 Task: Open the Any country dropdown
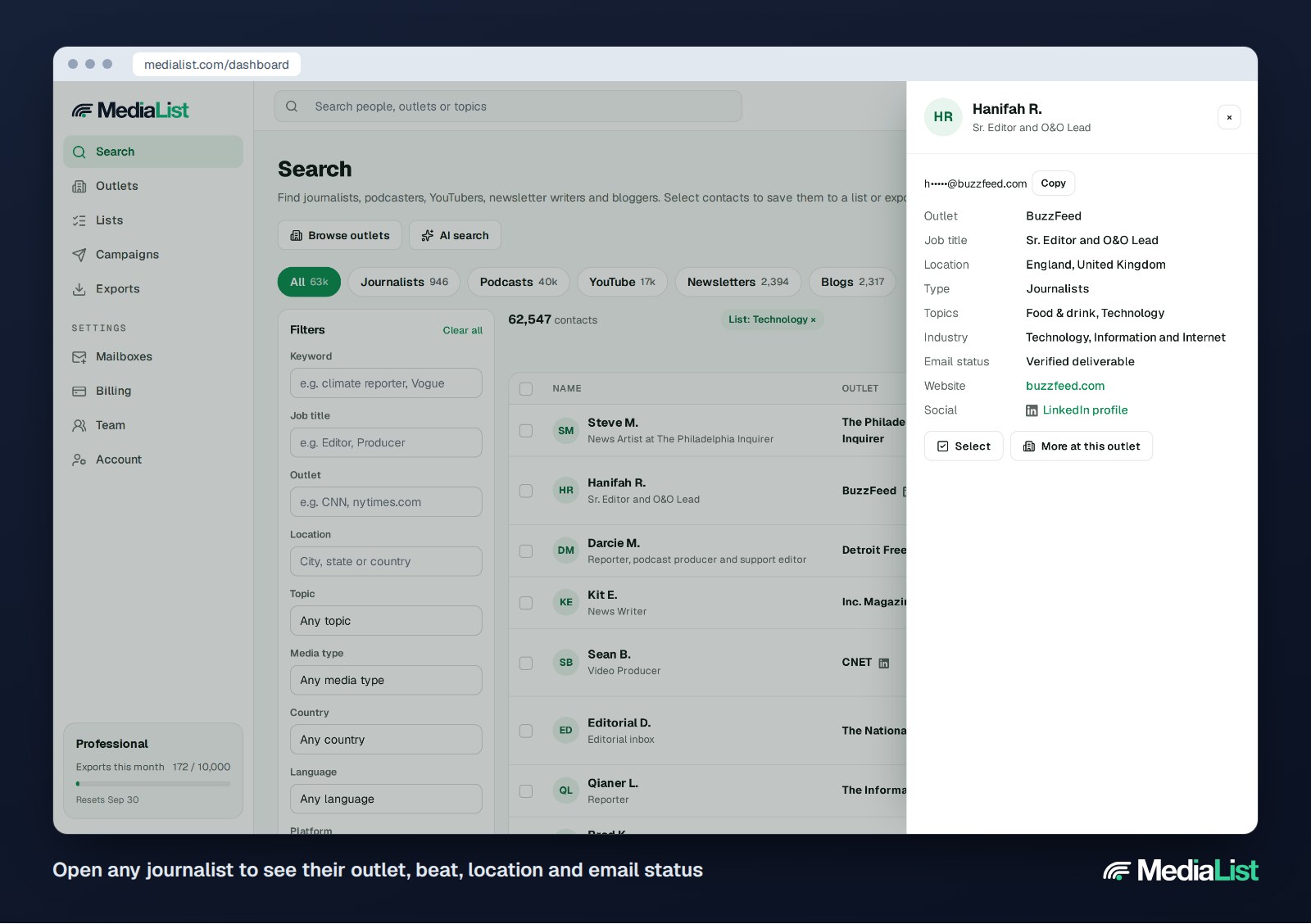click(386, 740)
